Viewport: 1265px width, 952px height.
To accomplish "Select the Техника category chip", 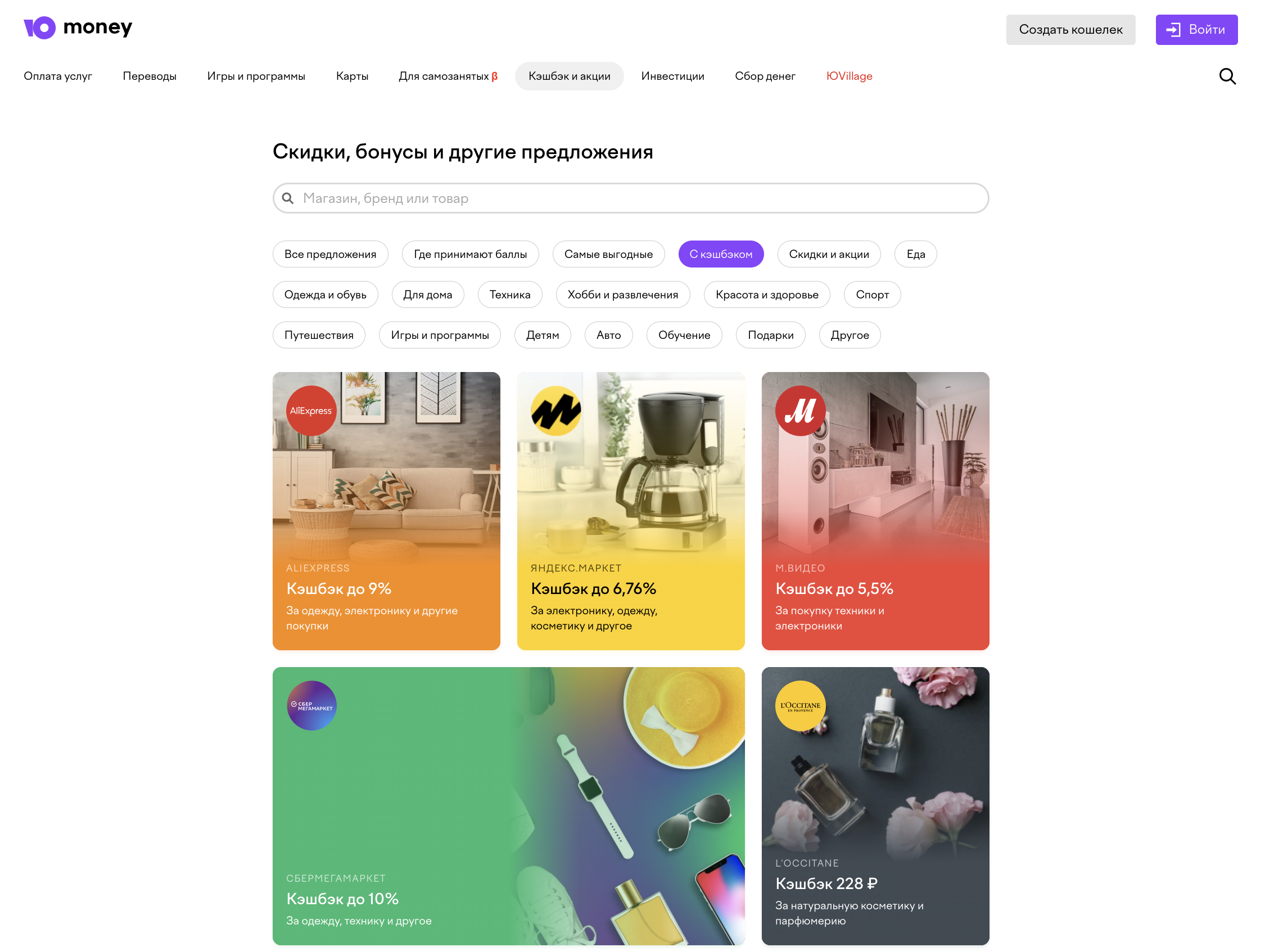I will point(510,294).
